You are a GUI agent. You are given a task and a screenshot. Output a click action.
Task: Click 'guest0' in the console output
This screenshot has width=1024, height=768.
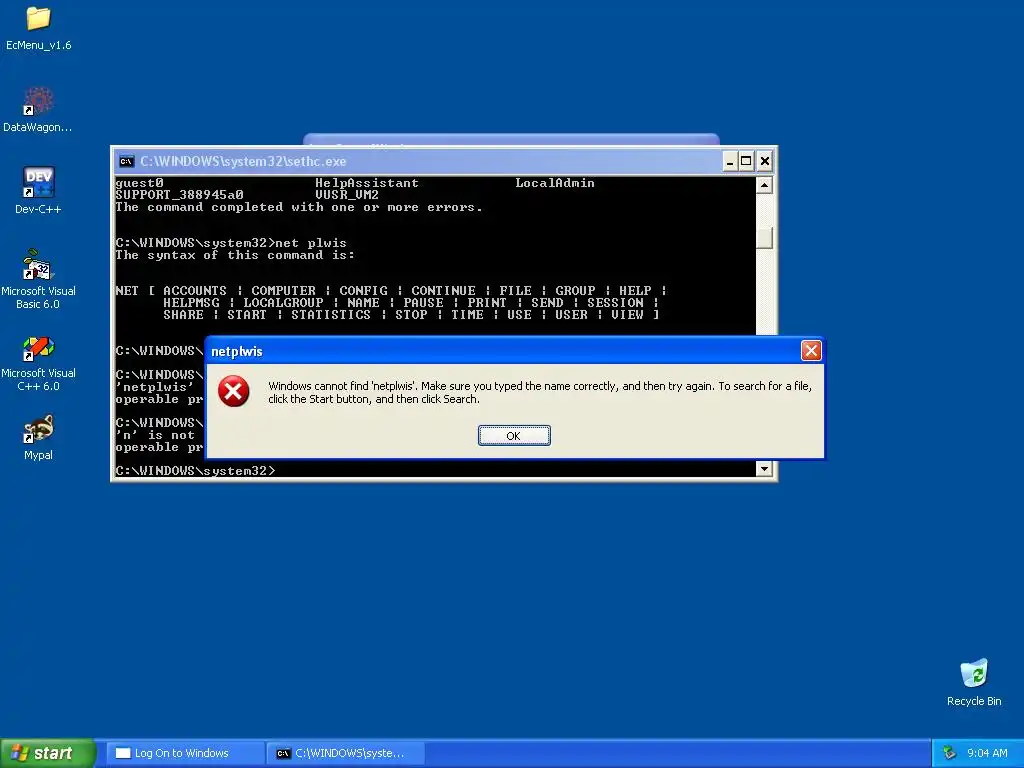(x=139, y=183)
